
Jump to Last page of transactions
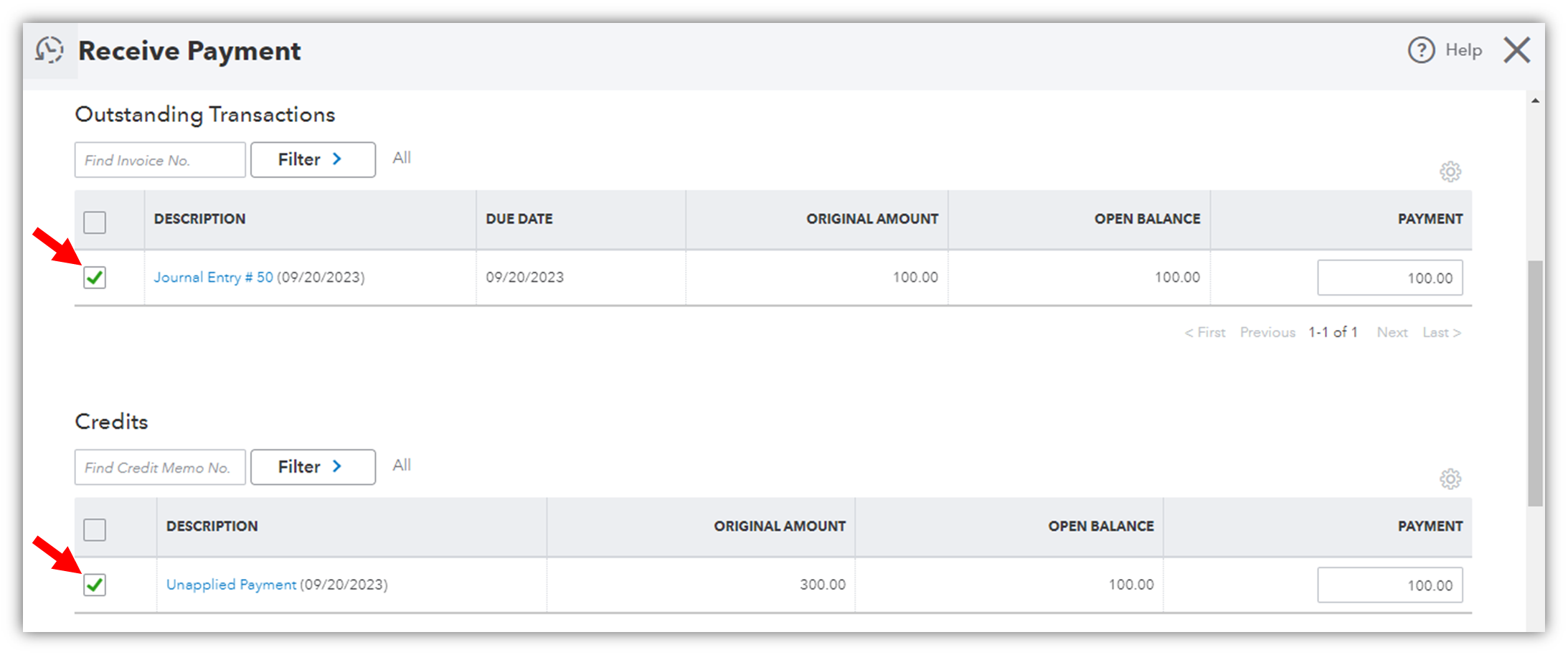coord(1441,332)
